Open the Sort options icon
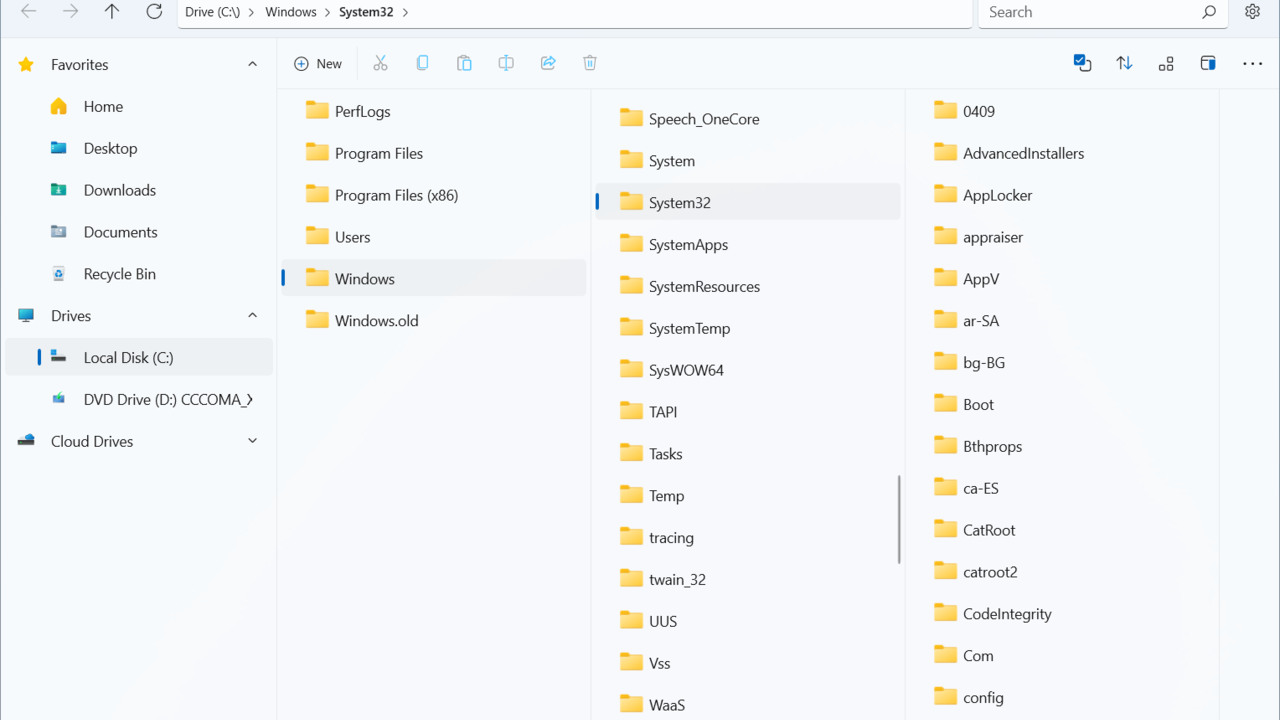This screenshot has height=720, width=1280. coord(1124,63)
